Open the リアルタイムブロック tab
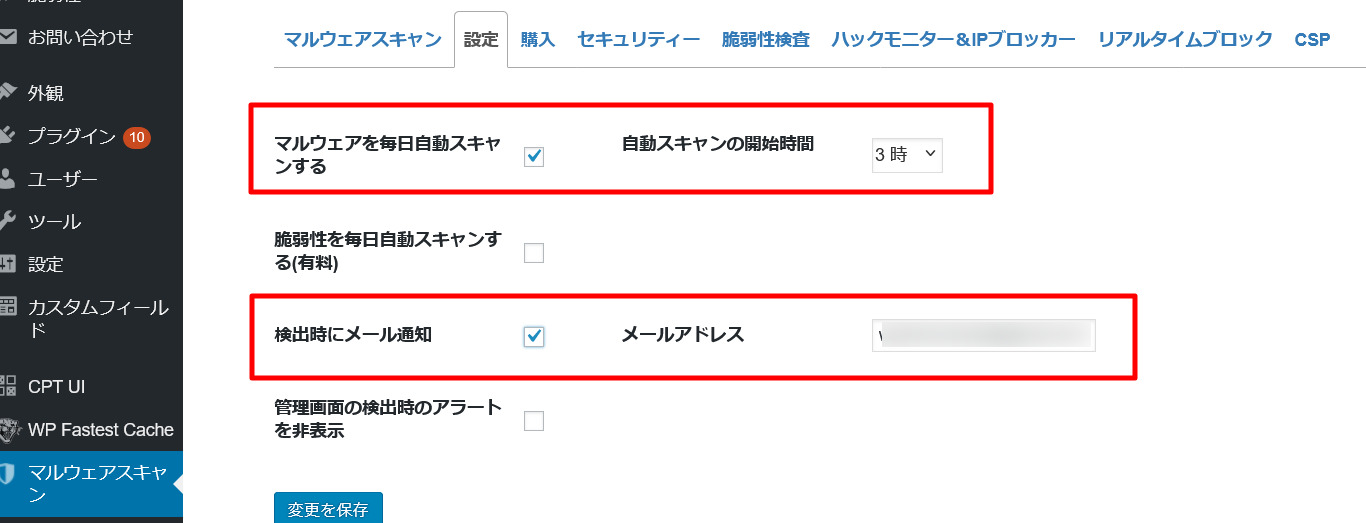 tap(1185, 39)
